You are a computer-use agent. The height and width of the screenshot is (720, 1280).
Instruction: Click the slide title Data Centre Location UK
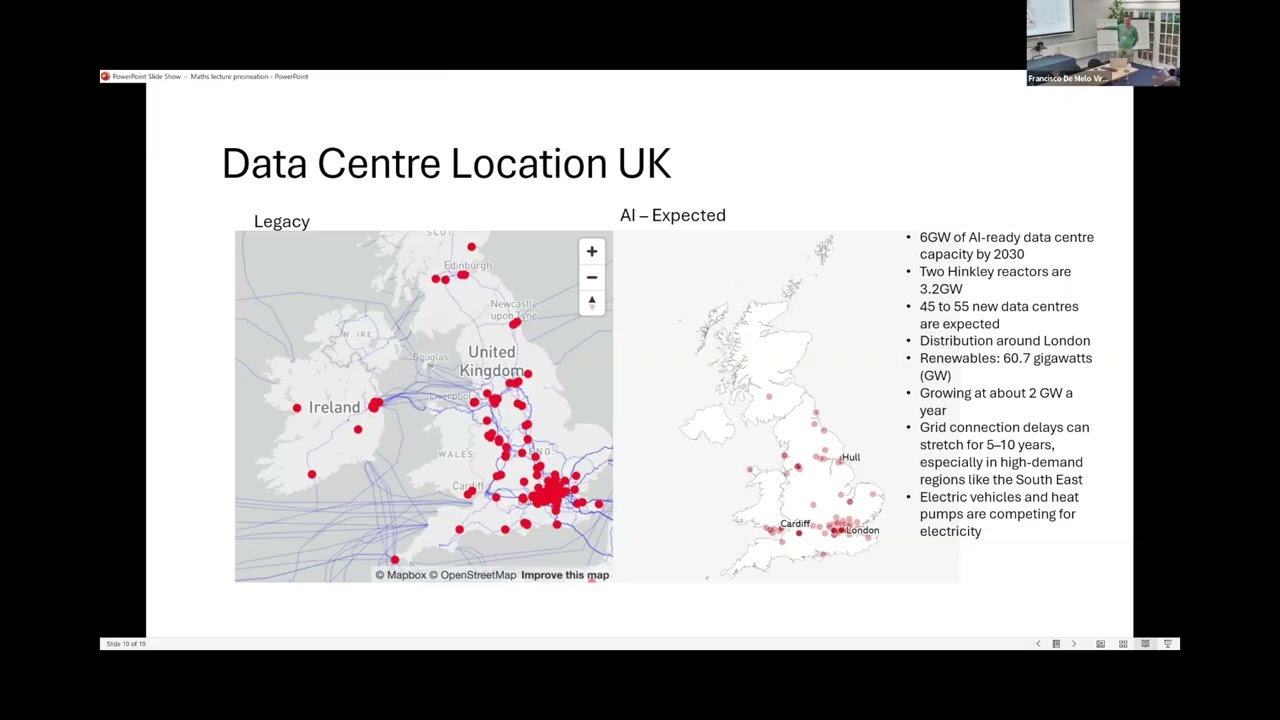tap(446, 163)
